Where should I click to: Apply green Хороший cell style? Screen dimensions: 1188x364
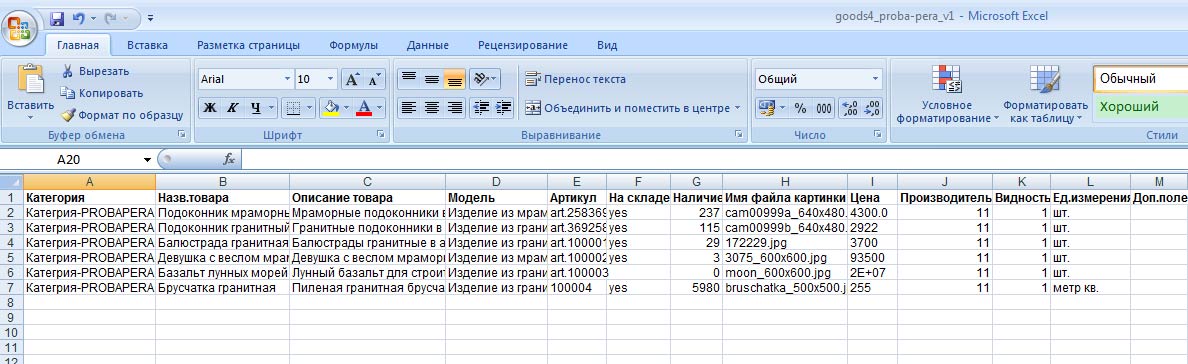[x=1140, y=107]
